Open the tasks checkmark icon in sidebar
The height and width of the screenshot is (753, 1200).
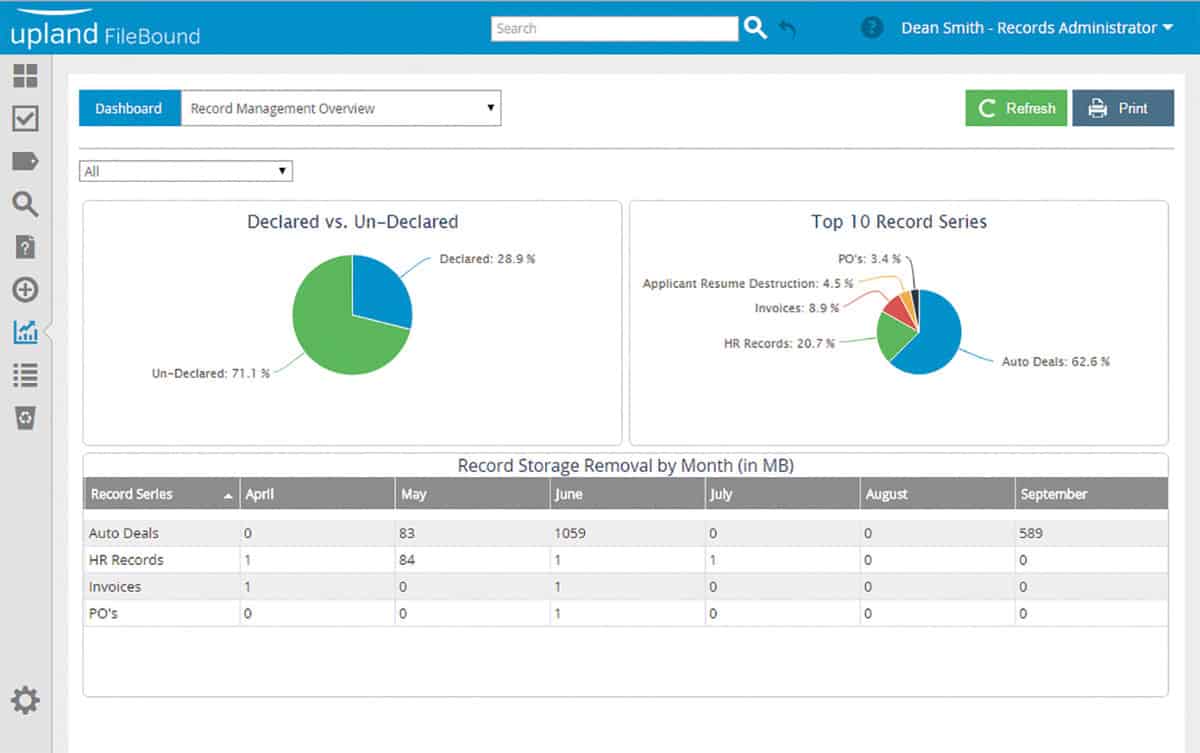25,119
